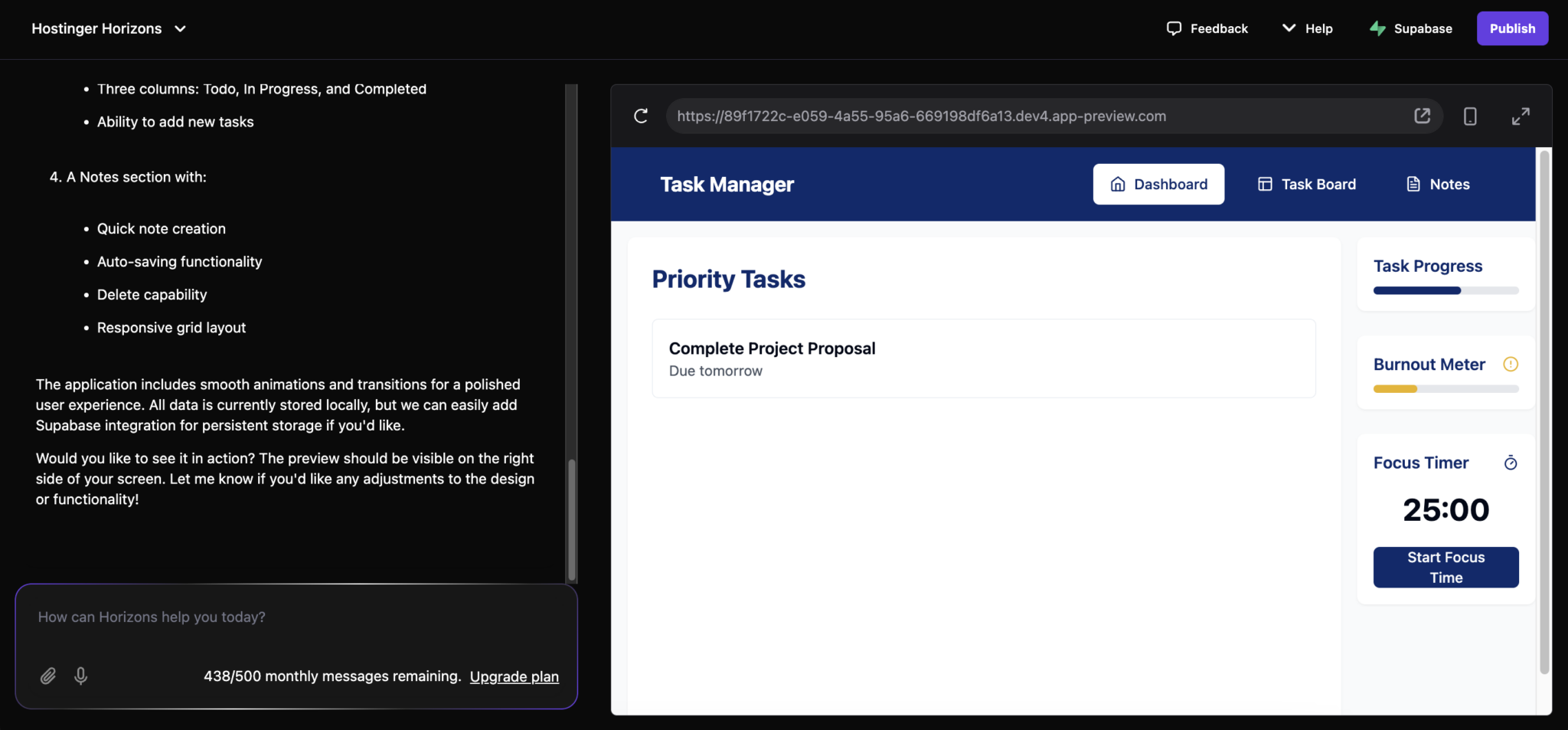This screenshot has height=730, width=1568.
Task: Open the Help dropdown
Action: (1307, 28)
